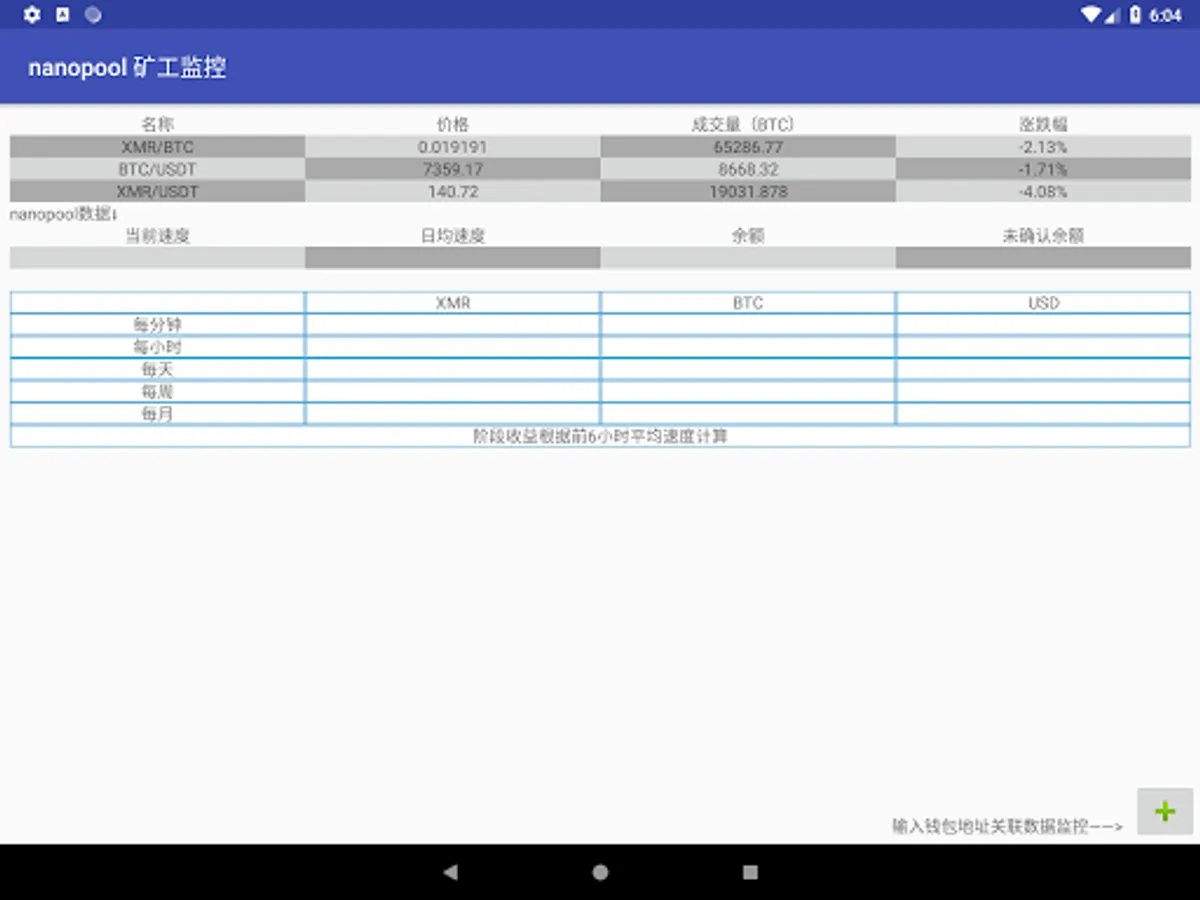1200x900 pixels.
Task: Click the change value -2.13%
Action: click(1043, 147)
